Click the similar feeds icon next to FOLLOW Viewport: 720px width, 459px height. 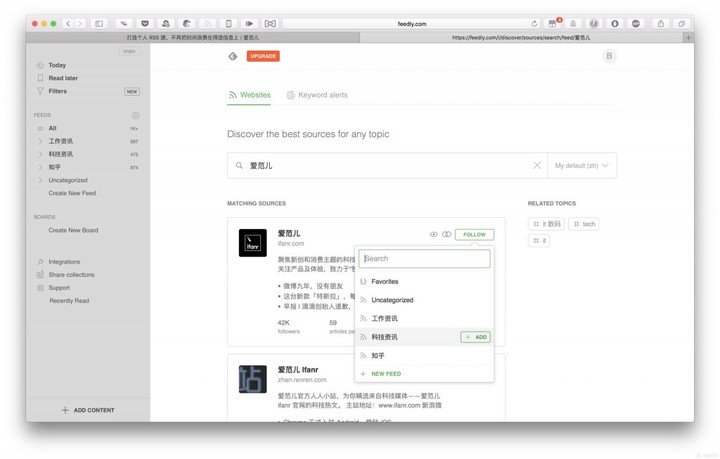click(x=446, y=235)
